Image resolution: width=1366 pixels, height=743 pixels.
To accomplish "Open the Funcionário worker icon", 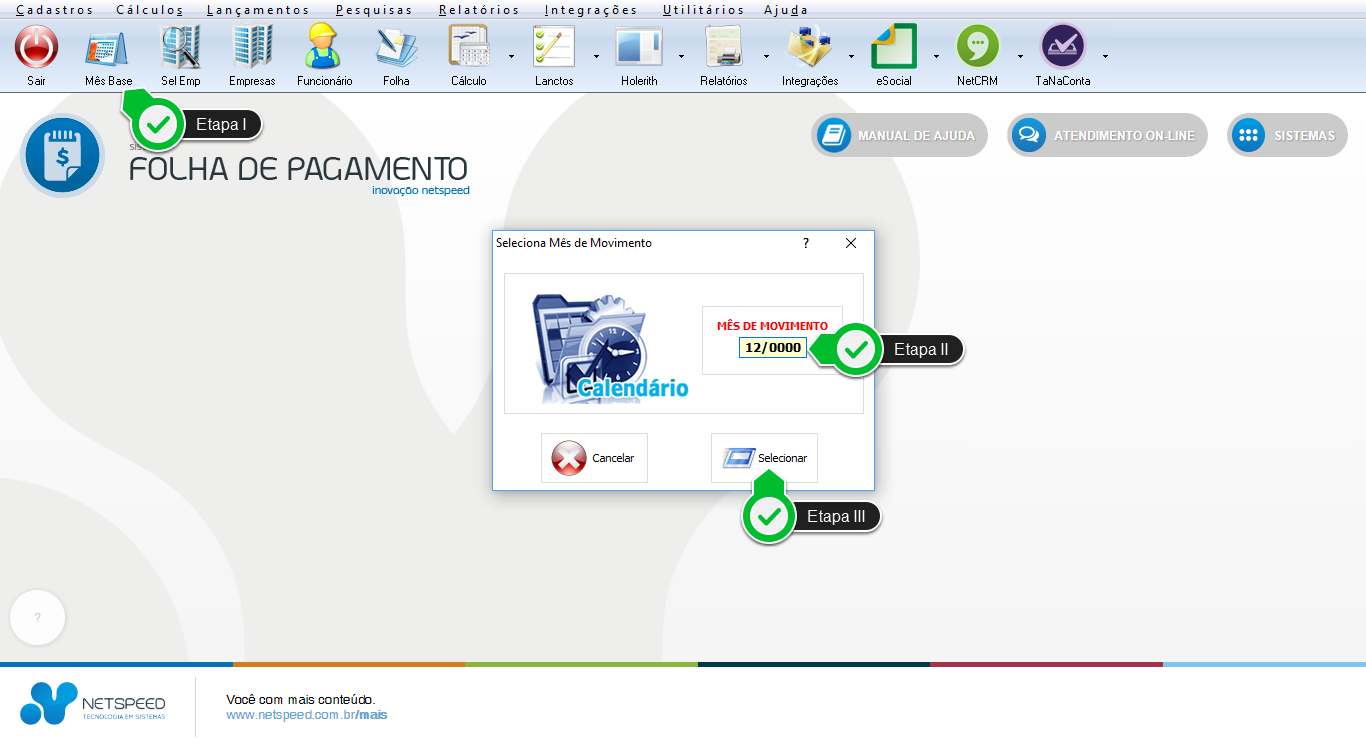I will tap(324, 48).
